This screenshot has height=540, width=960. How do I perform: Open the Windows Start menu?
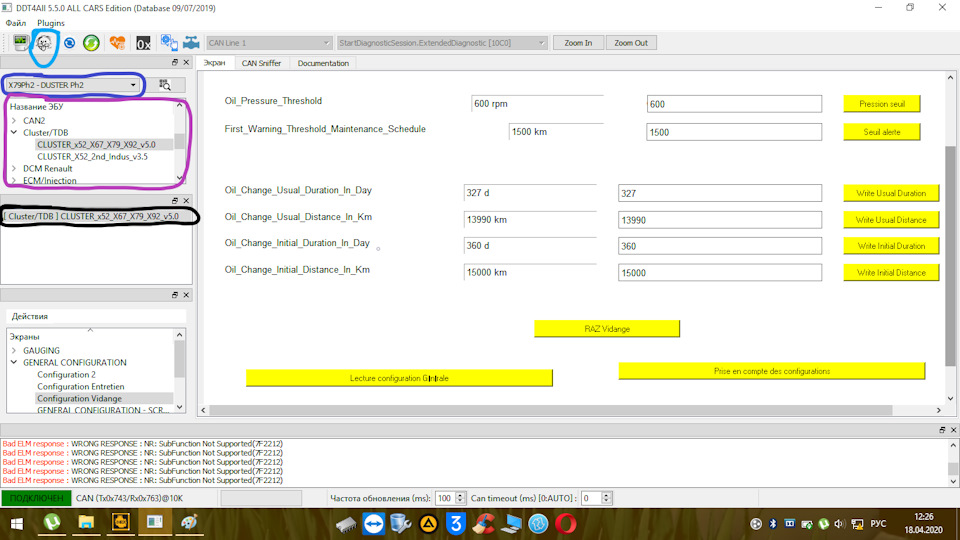tap(17, 524)
